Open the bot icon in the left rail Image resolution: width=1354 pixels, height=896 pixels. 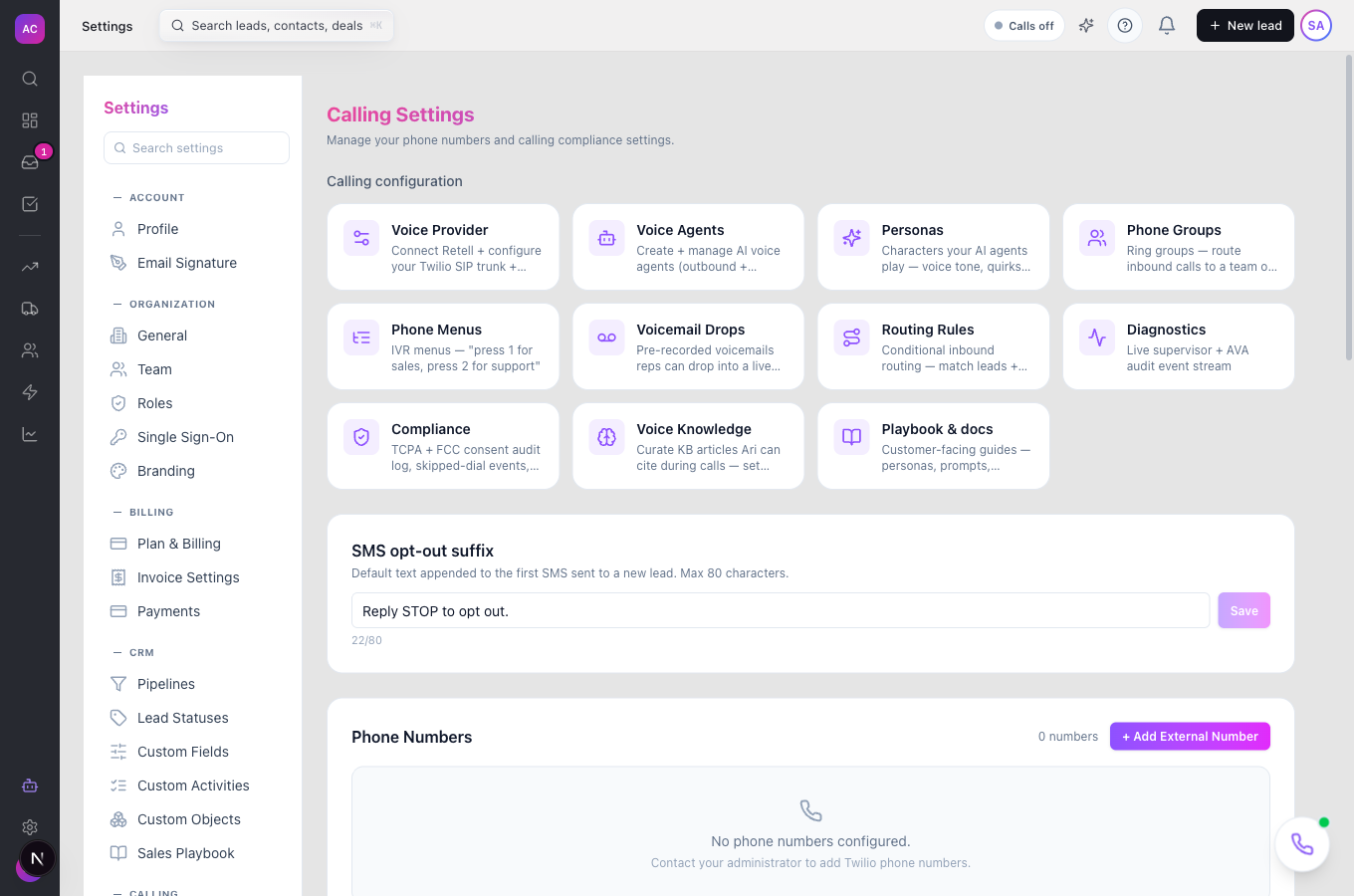coord(30,785)
